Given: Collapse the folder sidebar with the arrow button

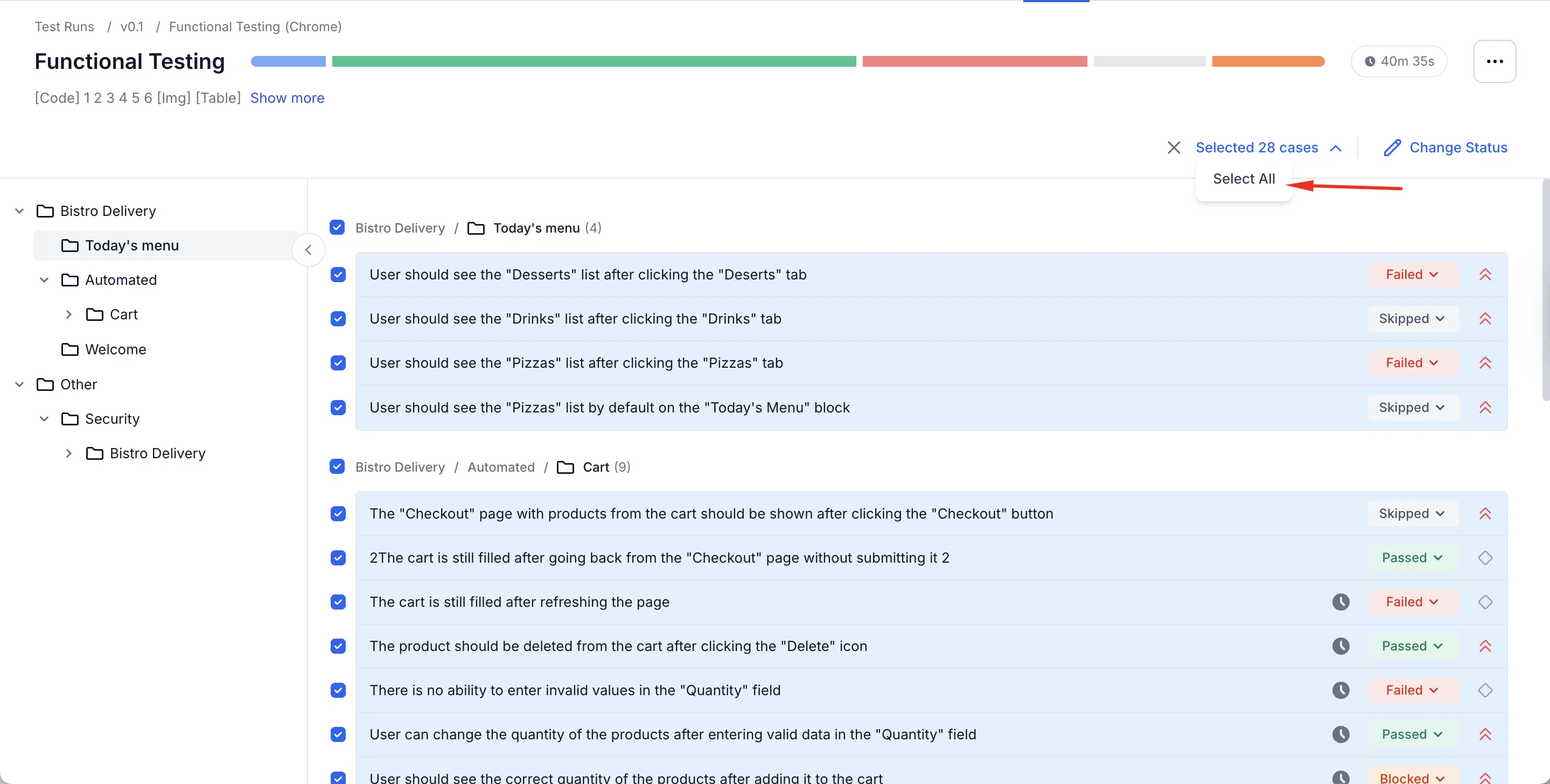Looking at the screenshot, I should pyautogui.click(x=308, y=250).
